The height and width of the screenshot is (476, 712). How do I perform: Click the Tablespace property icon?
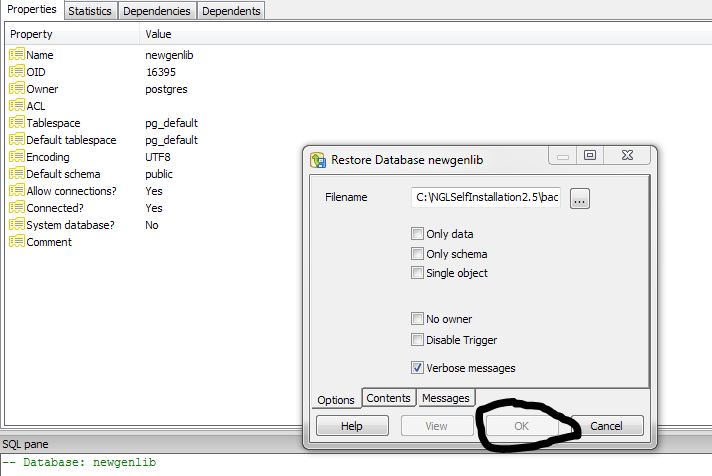click(x=17, y=123)
